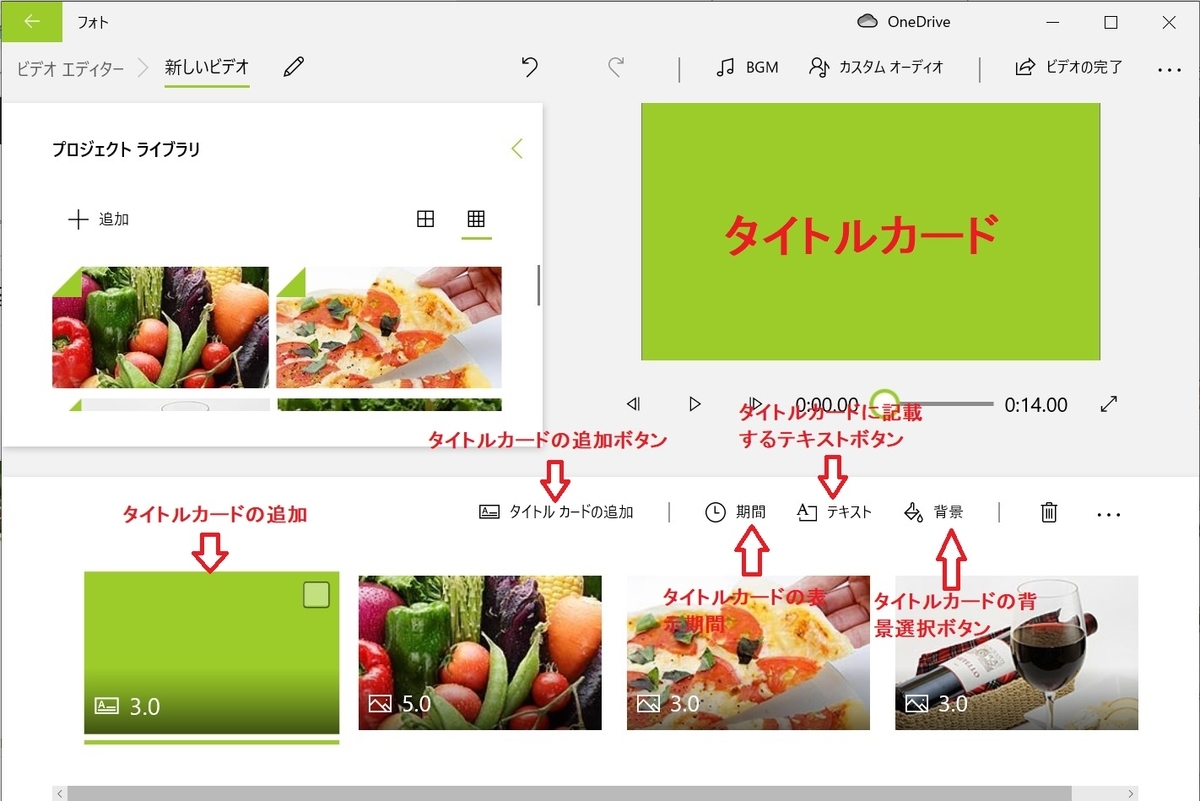Expand preview to fullscreen with the arrows icon
The height and width of the screenshot is (801, 1200).
1108,404
